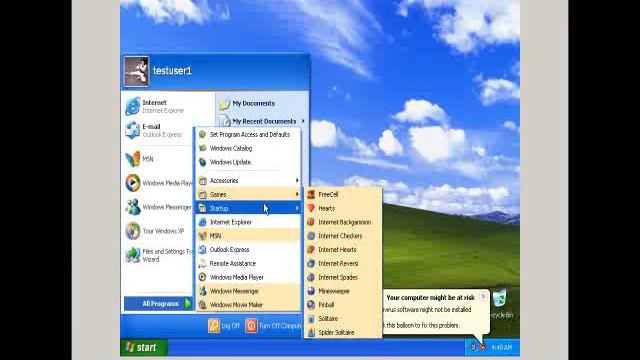Screen dimensions: 640x360
Task: Expand the Accessories submenu
Action: click(248, 180)
